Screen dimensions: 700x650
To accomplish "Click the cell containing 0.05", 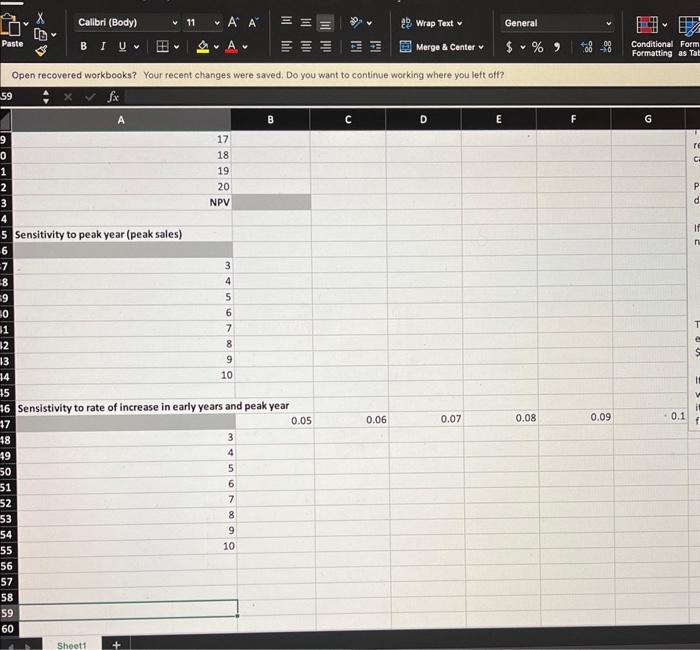I will coord(275,421).
